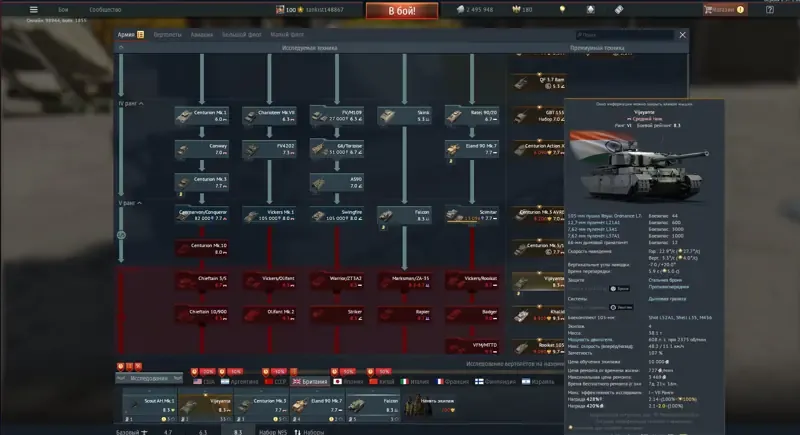Click the silver lions balance 2 495 948
Screen dimensions: 800x435
tap(475, 10)
